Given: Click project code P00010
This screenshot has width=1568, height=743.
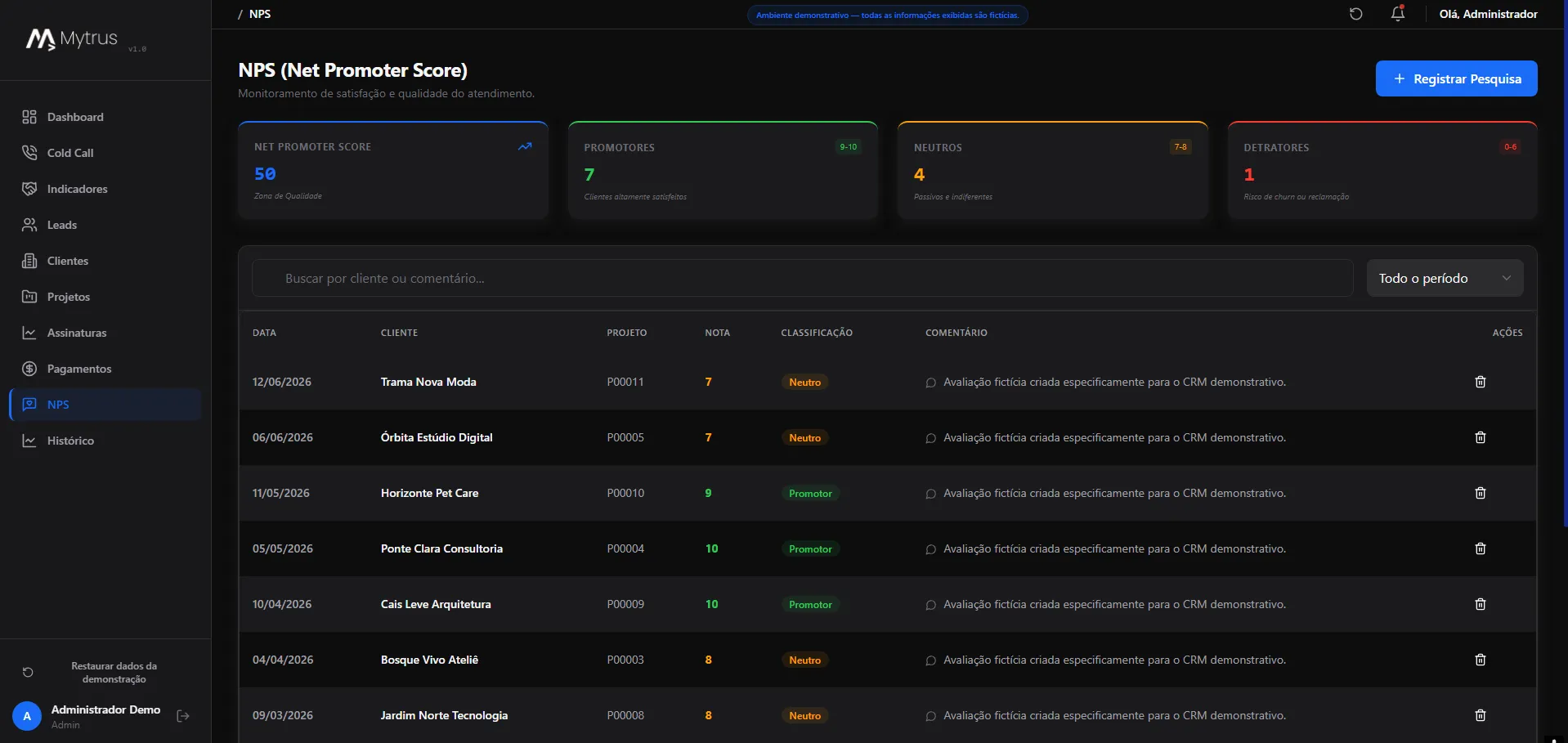Looking at the screenshot, I should coord(625,493).
